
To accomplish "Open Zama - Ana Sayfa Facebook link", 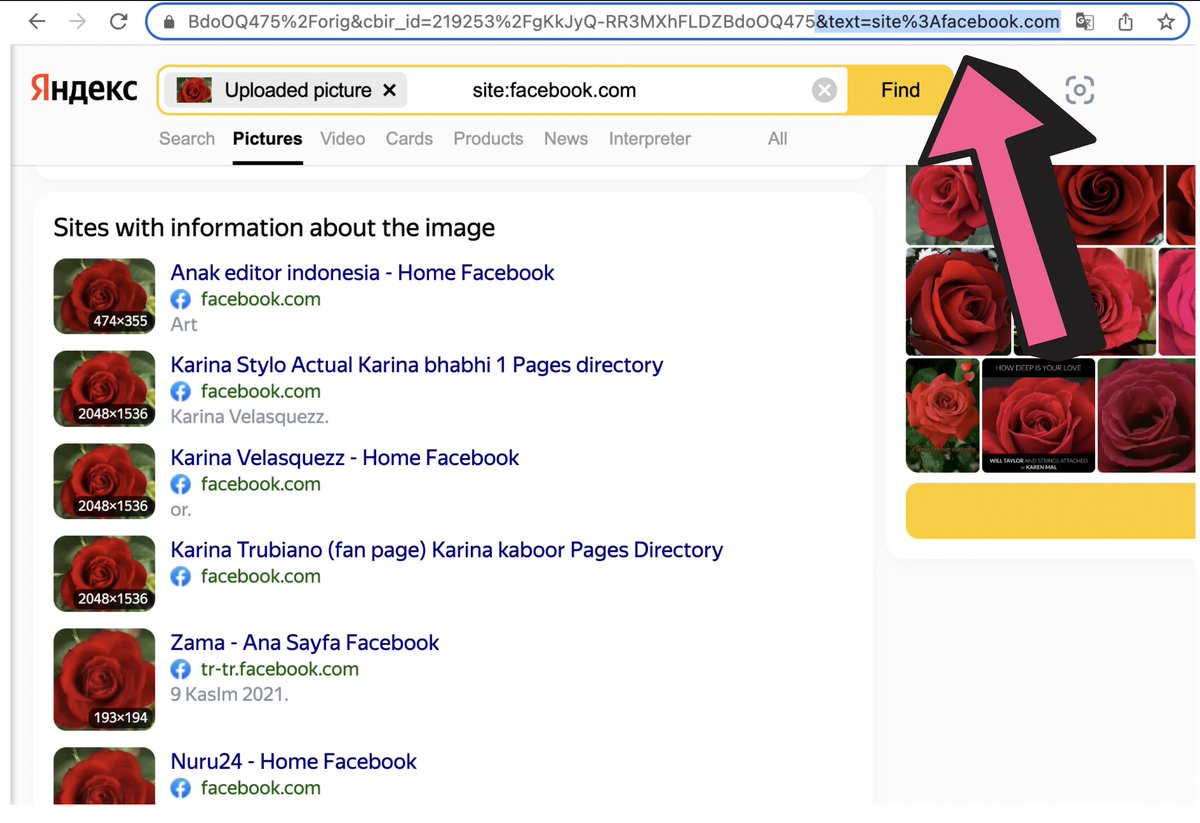I will pyautogui.click(x=305, y=642).
